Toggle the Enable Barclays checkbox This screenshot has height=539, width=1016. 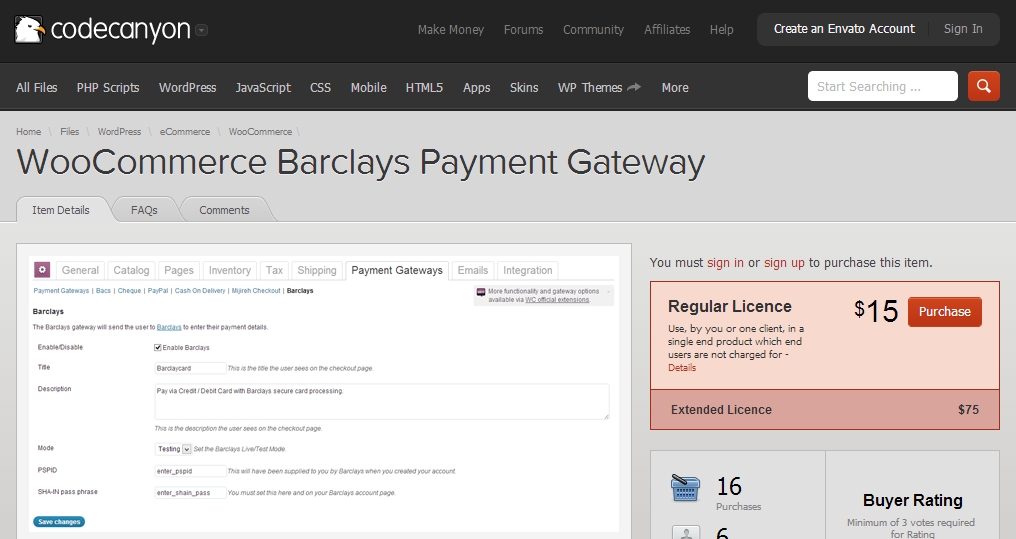pyautogui.click(x=157, y=347)
